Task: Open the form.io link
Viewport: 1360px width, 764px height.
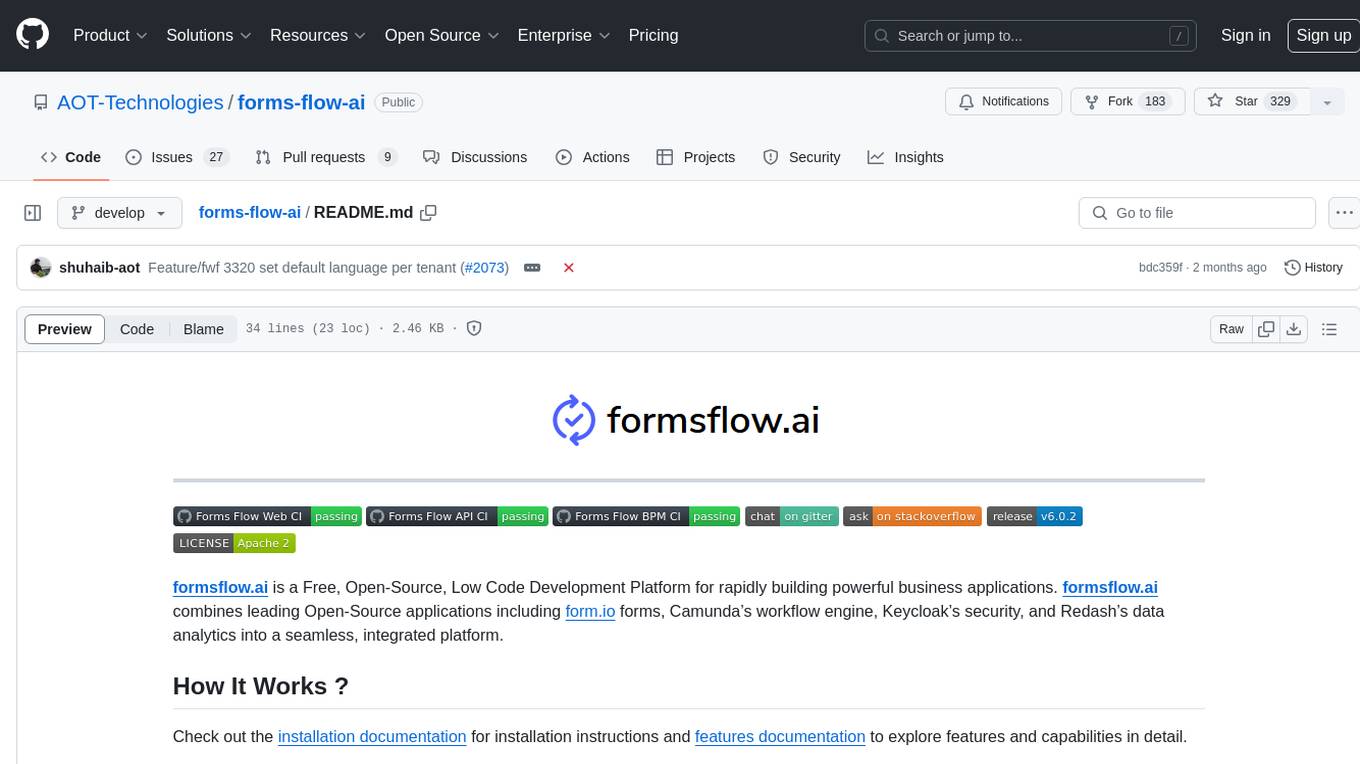Action: (x=590, y=611)
